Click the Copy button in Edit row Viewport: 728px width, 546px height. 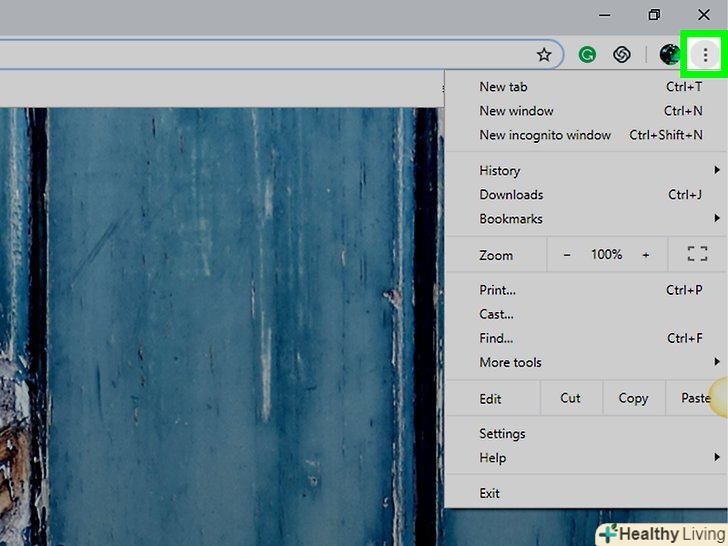click(633, 398)
